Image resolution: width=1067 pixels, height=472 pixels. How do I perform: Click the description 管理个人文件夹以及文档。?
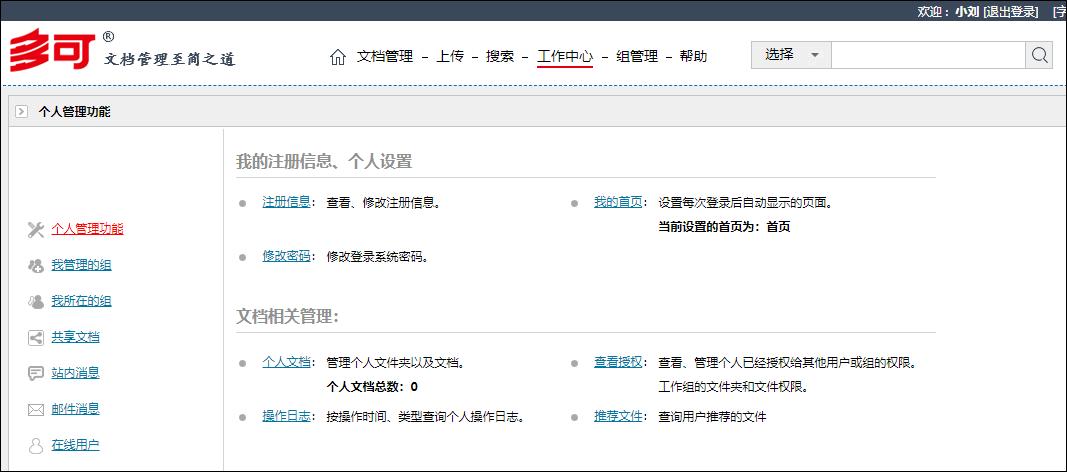coord(395,363)
